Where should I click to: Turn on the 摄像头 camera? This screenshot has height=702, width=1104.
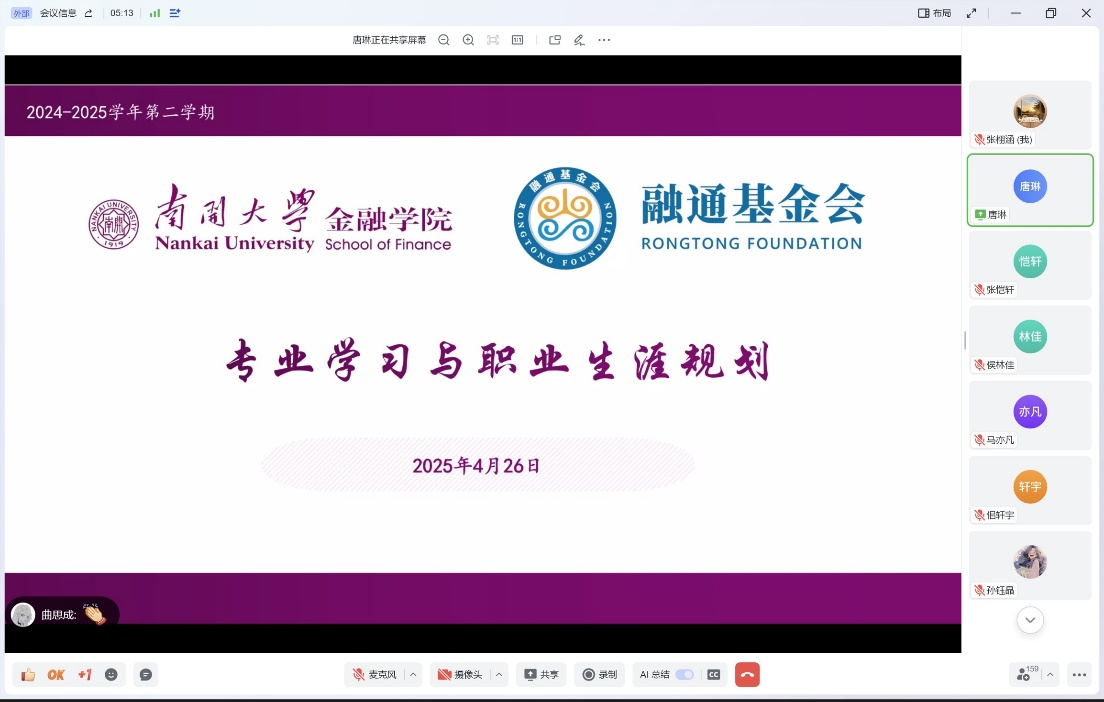coord(460,675)
